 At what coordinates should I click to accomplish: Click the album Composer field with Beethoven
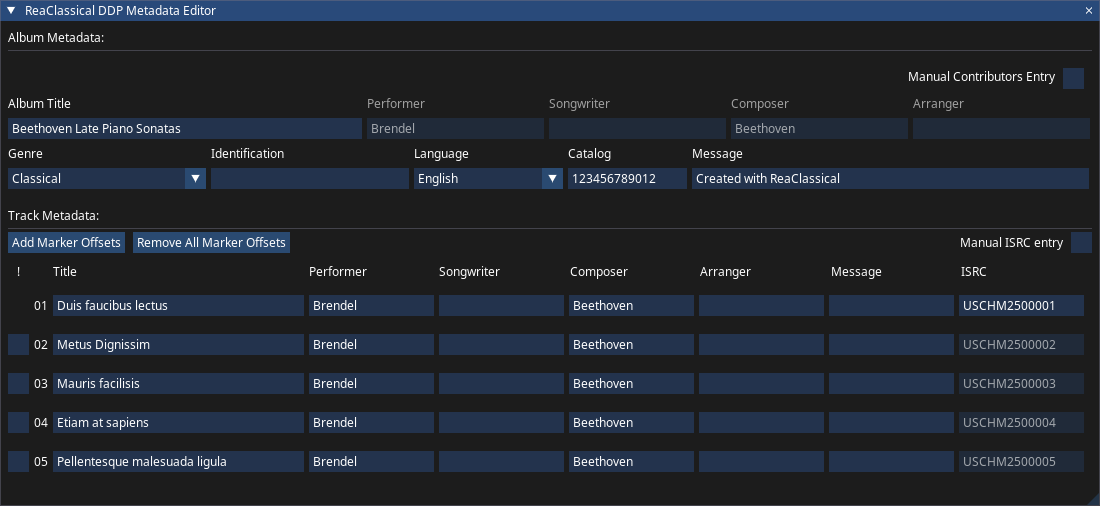point(819,128)
